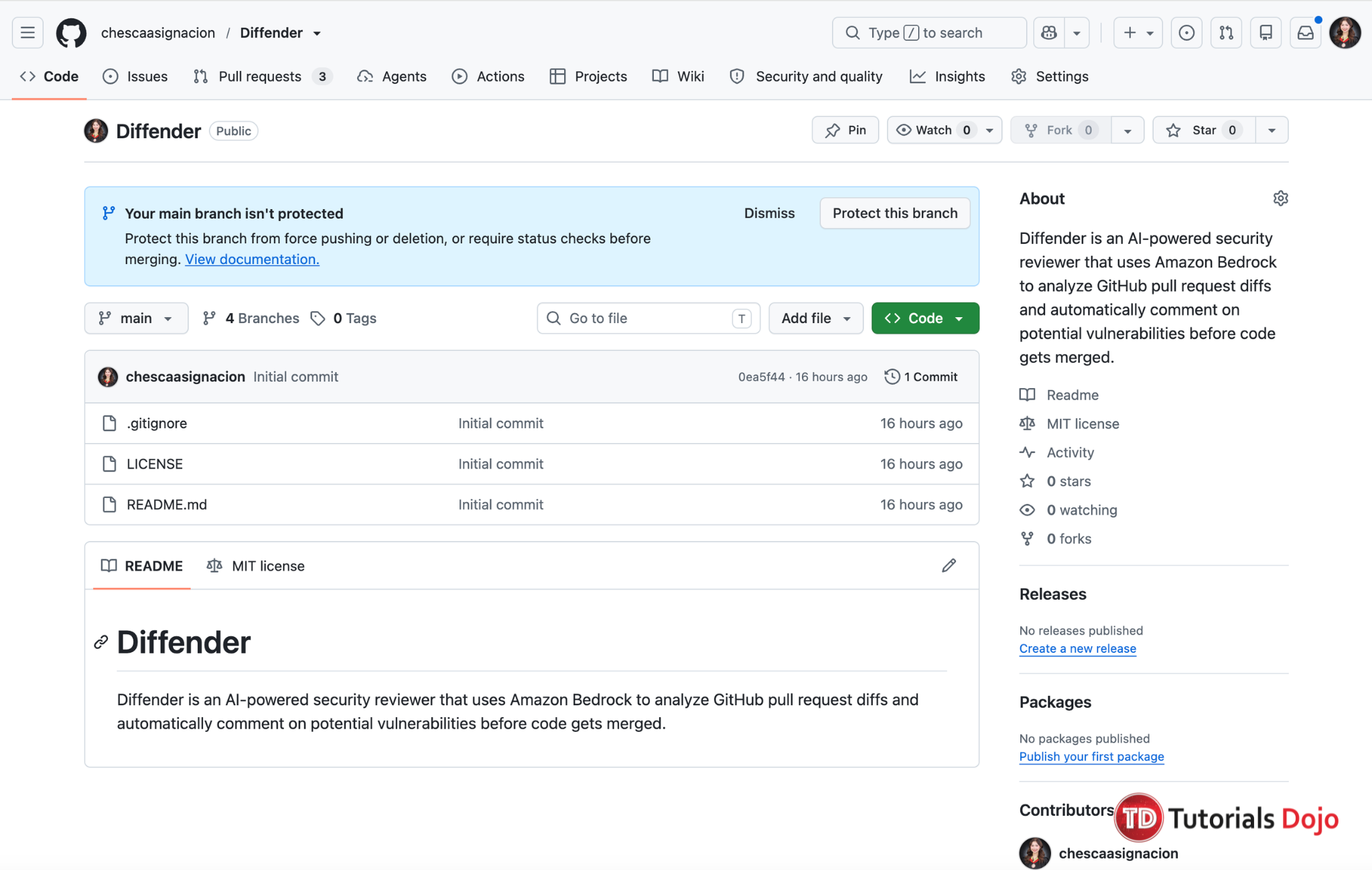Viewport: 1372px width, 870px height.
Task: Open user profile avatar menu
Action: coord(1345,33)
